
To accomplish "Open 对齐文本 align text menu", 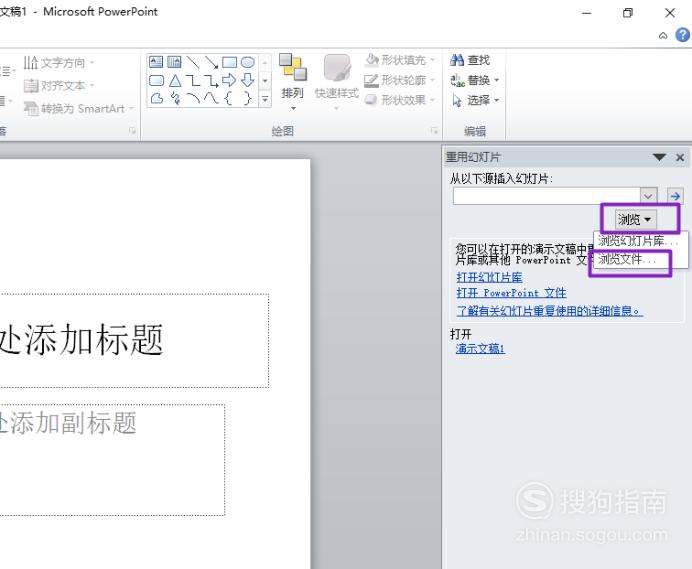I will (59, 85).
